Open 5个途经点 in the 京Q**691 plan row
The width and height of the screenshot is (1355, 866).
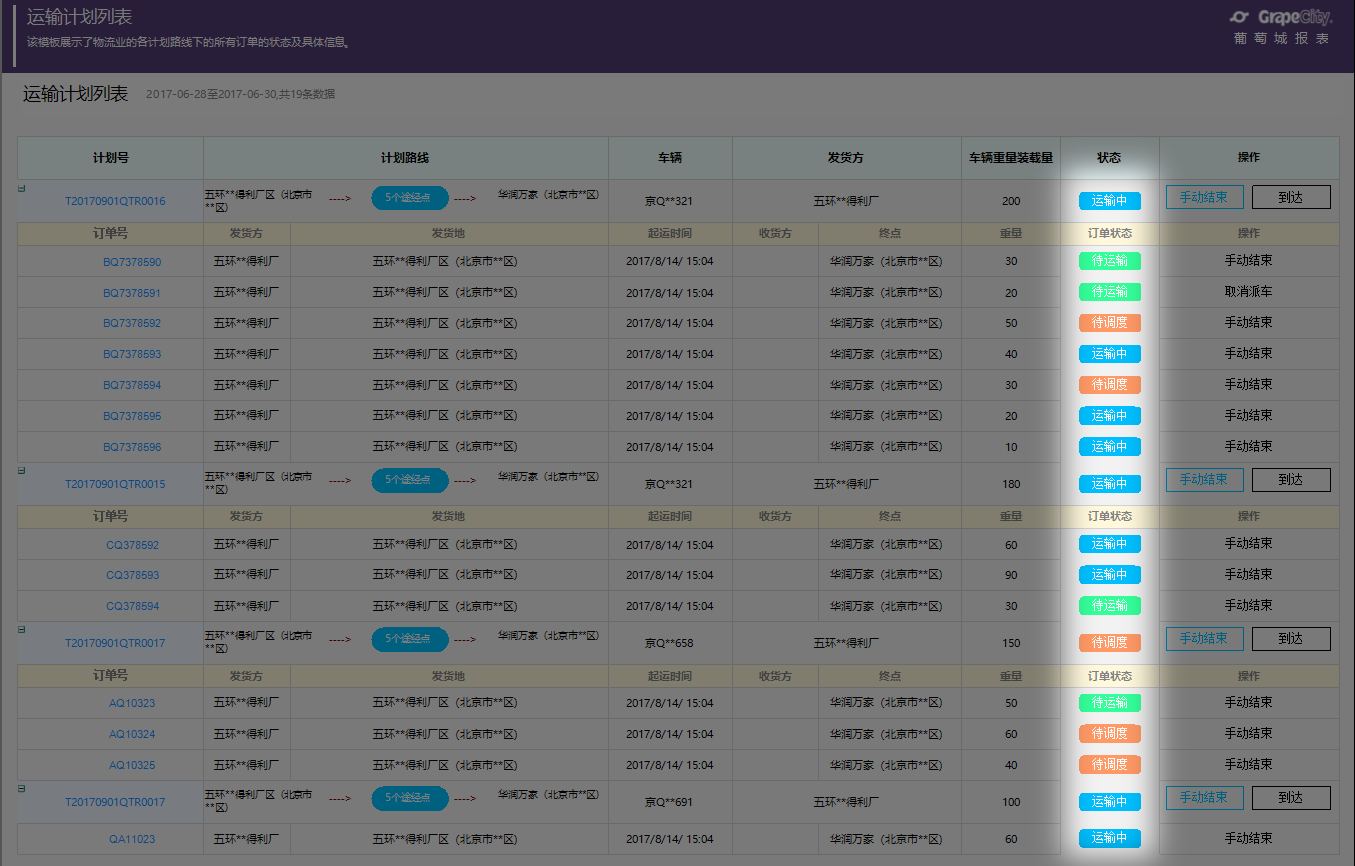click(x=410, y=798)
